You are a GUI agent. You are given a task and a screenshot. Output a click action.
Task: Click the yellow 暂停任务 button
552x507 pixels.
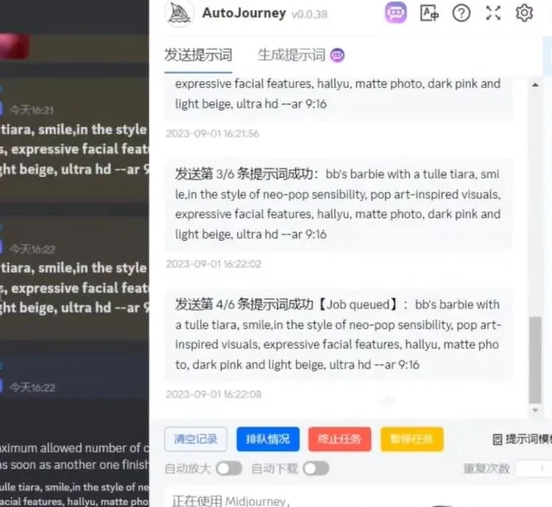click(412, 439)
